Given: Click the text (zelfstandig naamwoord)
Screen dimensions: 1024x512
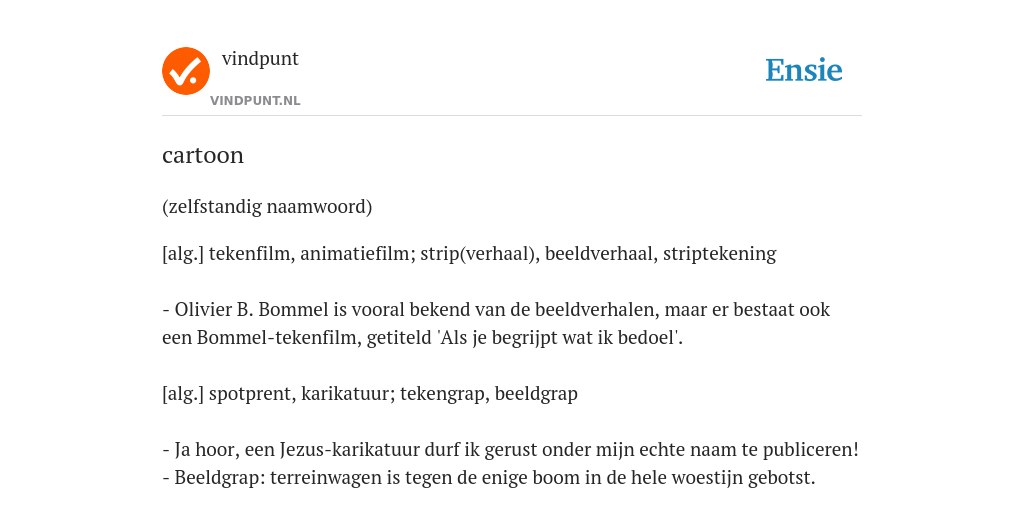Looking at the screenshot, I should click(x=267, y=207).
